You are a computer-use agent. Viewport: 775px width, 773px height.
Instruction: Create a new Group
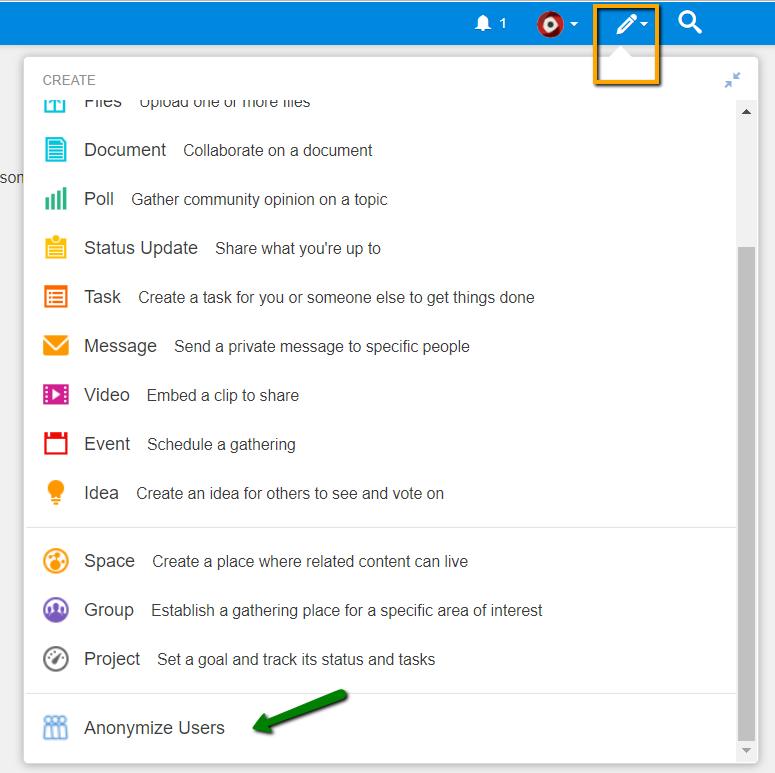[109, 610]
